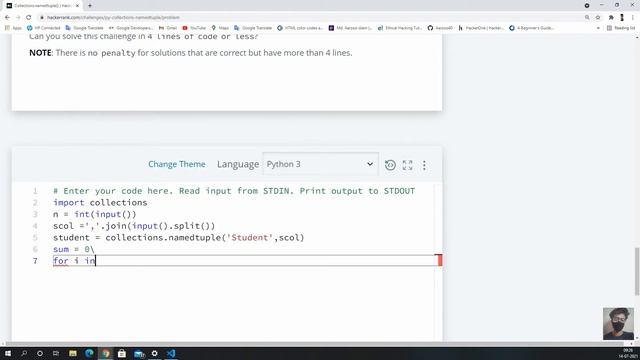640x360 pixels.
Task: Open the first Google Translate bookmark
Action: [x=84, y=28]
